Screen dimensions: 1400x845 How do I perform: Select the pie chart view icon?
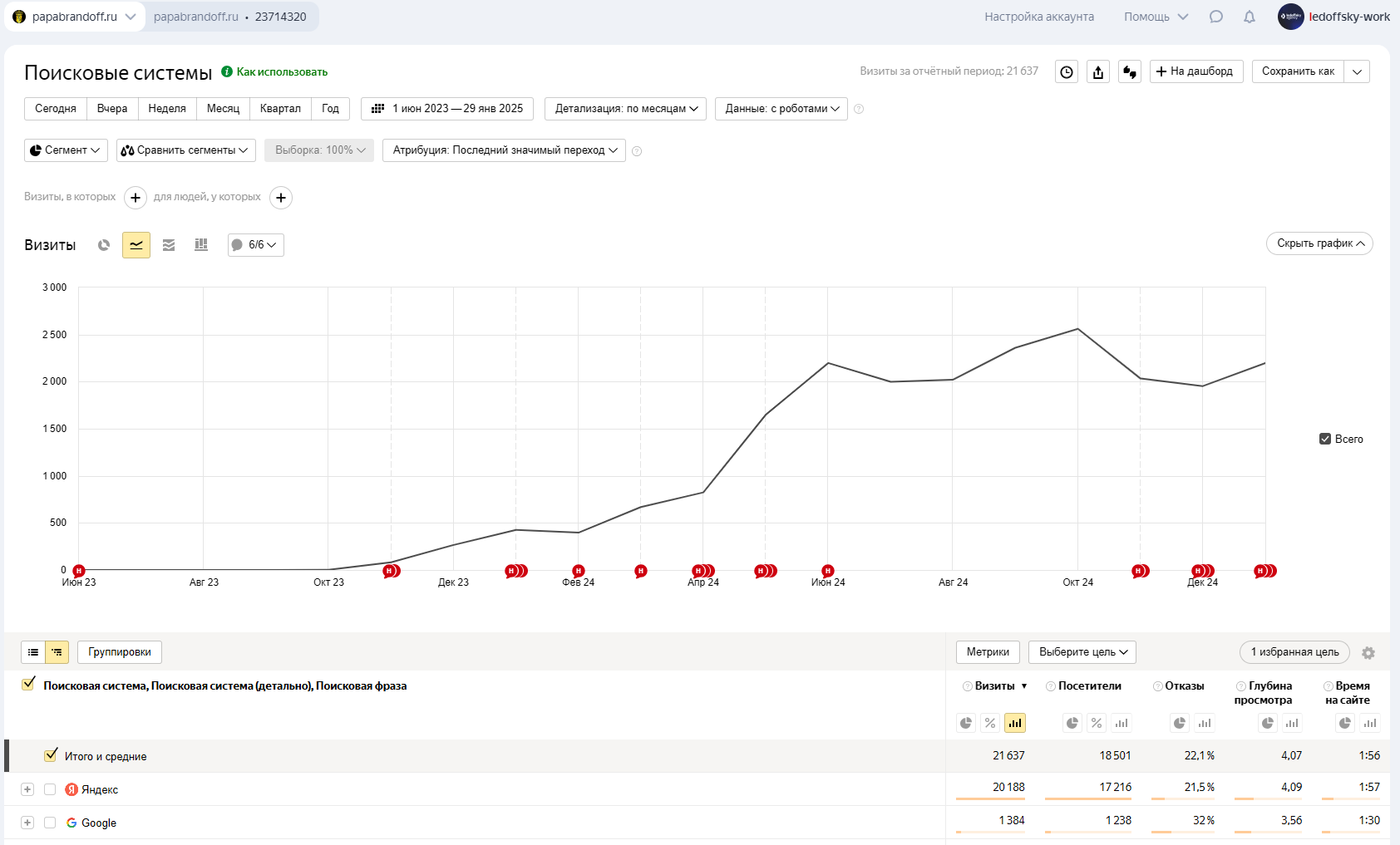(x=104, y=245)
